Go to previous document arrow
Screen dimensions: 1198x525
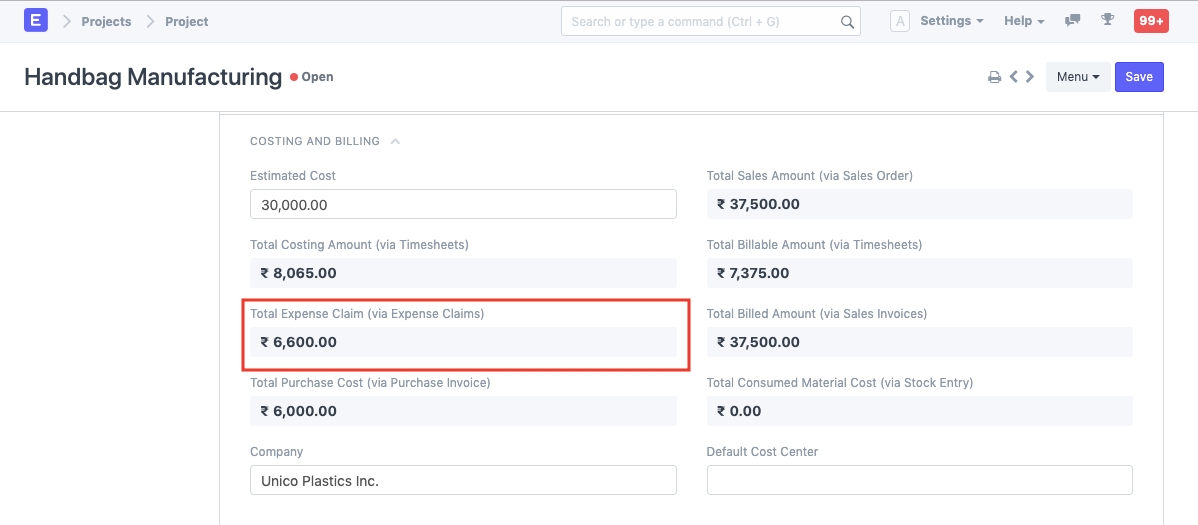pos(1013,77)
